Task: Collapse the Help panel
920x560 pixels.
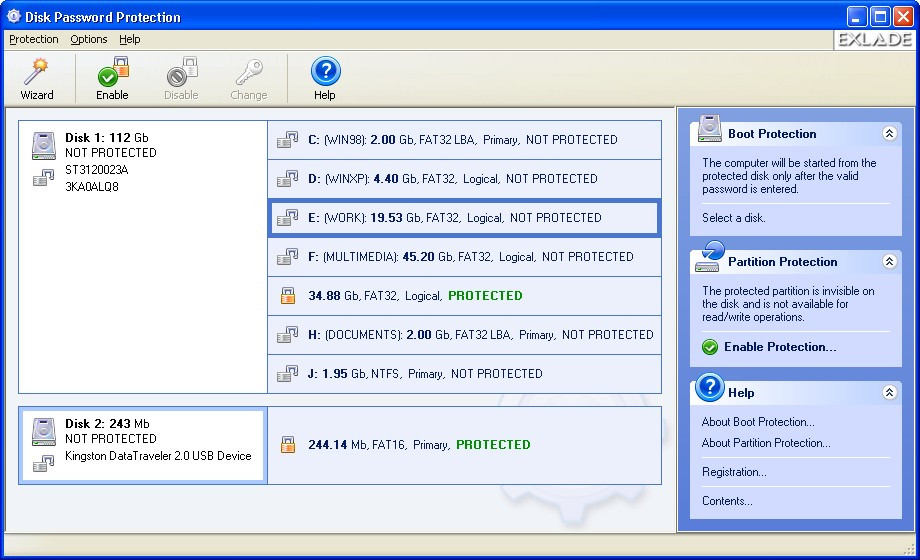Action: pyautogui.click(x=889, y=392)
